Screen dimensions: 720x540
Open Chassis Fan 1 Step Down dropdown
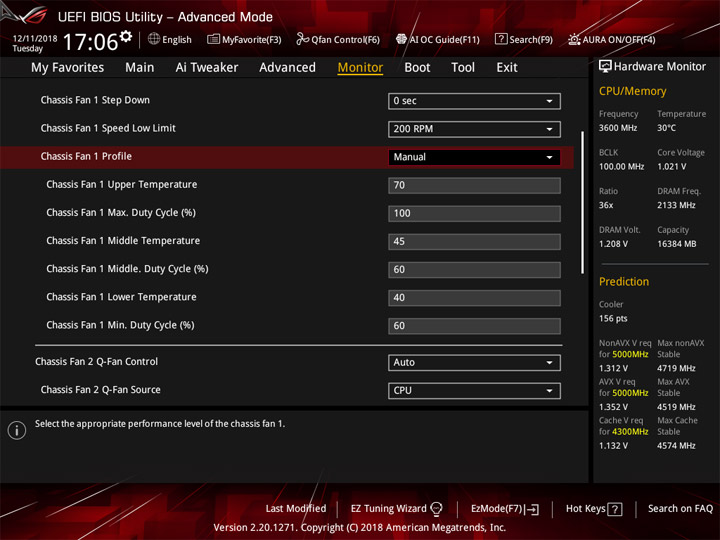click(474, 101)
